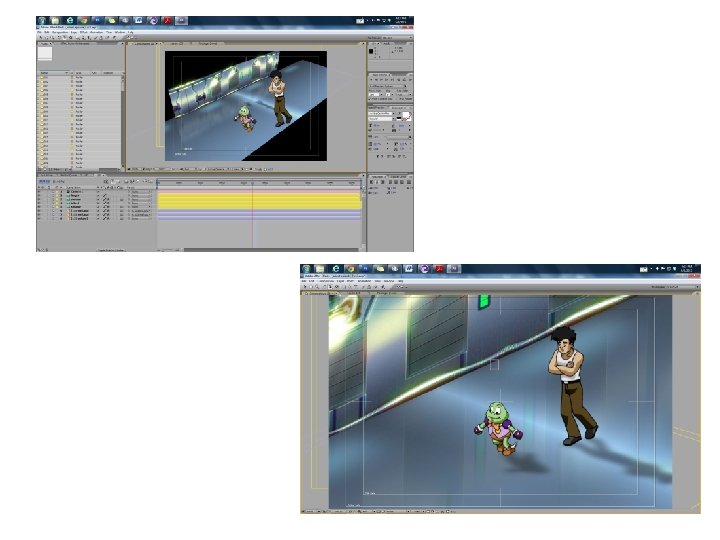This screenshot has width=720, height=540.
Task: Click Word icon in lower screenshot taskbar
Action: (x=409, y=269)
